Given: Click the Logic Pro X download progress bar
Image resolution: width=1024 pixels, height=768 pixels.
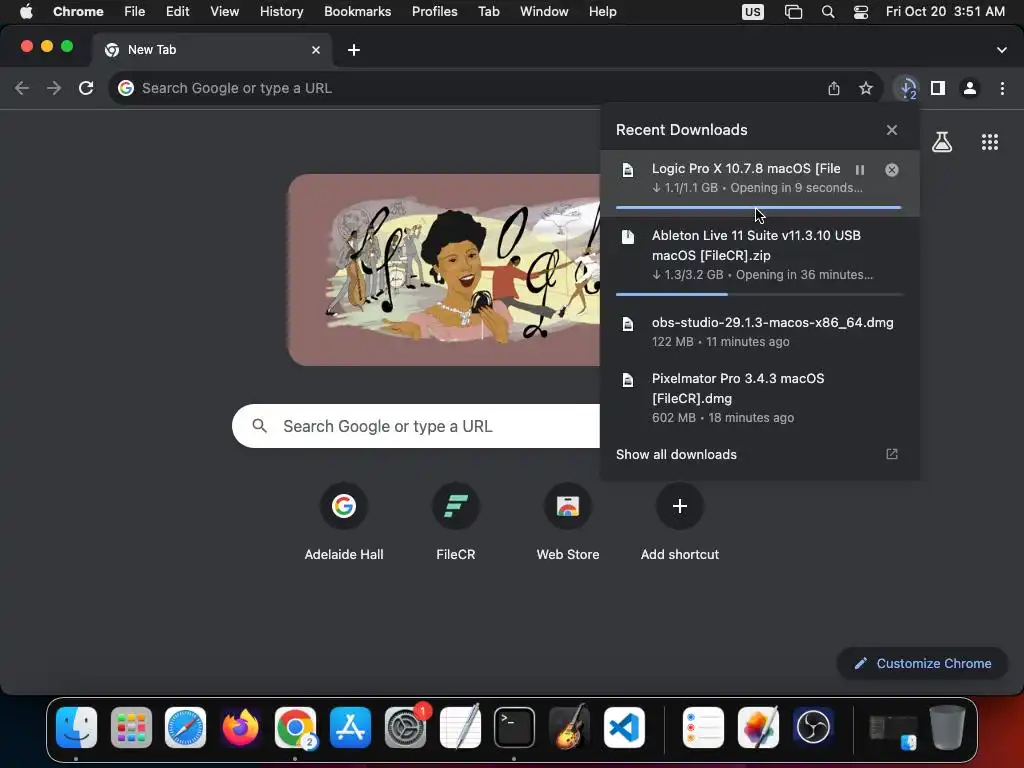Looking at the screenshot, I should pos(758,208).
